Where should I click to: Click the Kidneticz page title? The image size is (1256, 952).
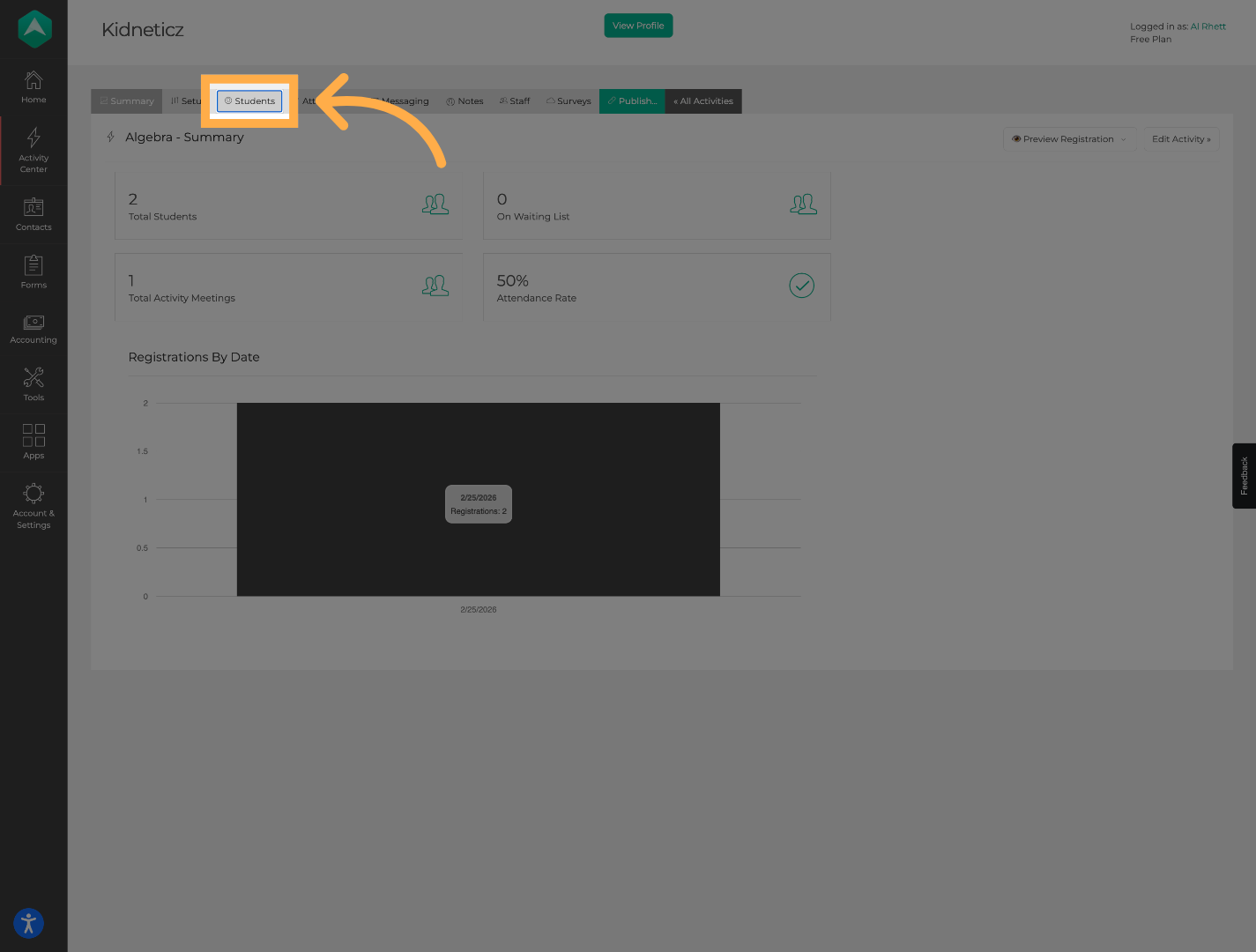tap(143, 30)
